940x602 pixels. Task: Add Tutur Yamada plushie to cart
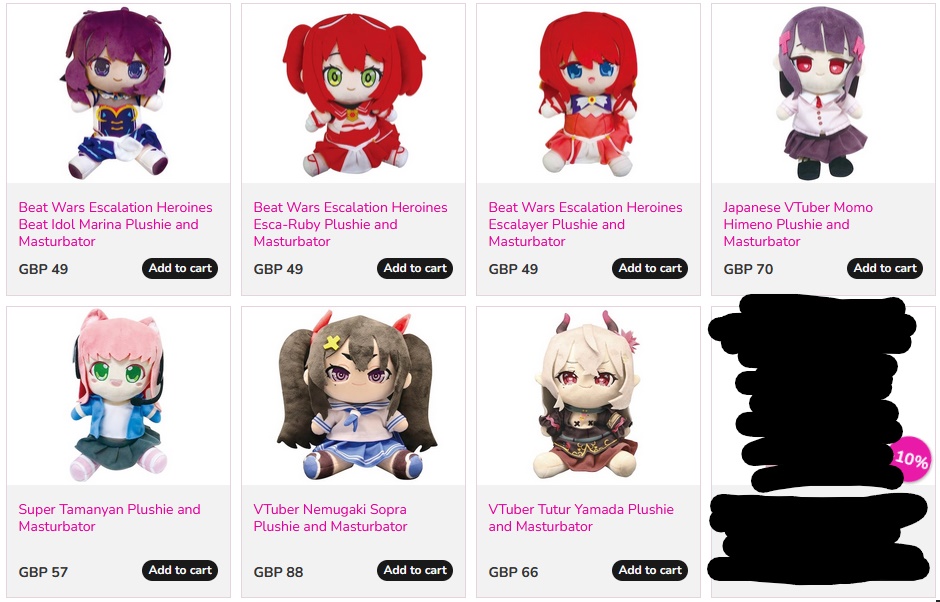point(650,570)
